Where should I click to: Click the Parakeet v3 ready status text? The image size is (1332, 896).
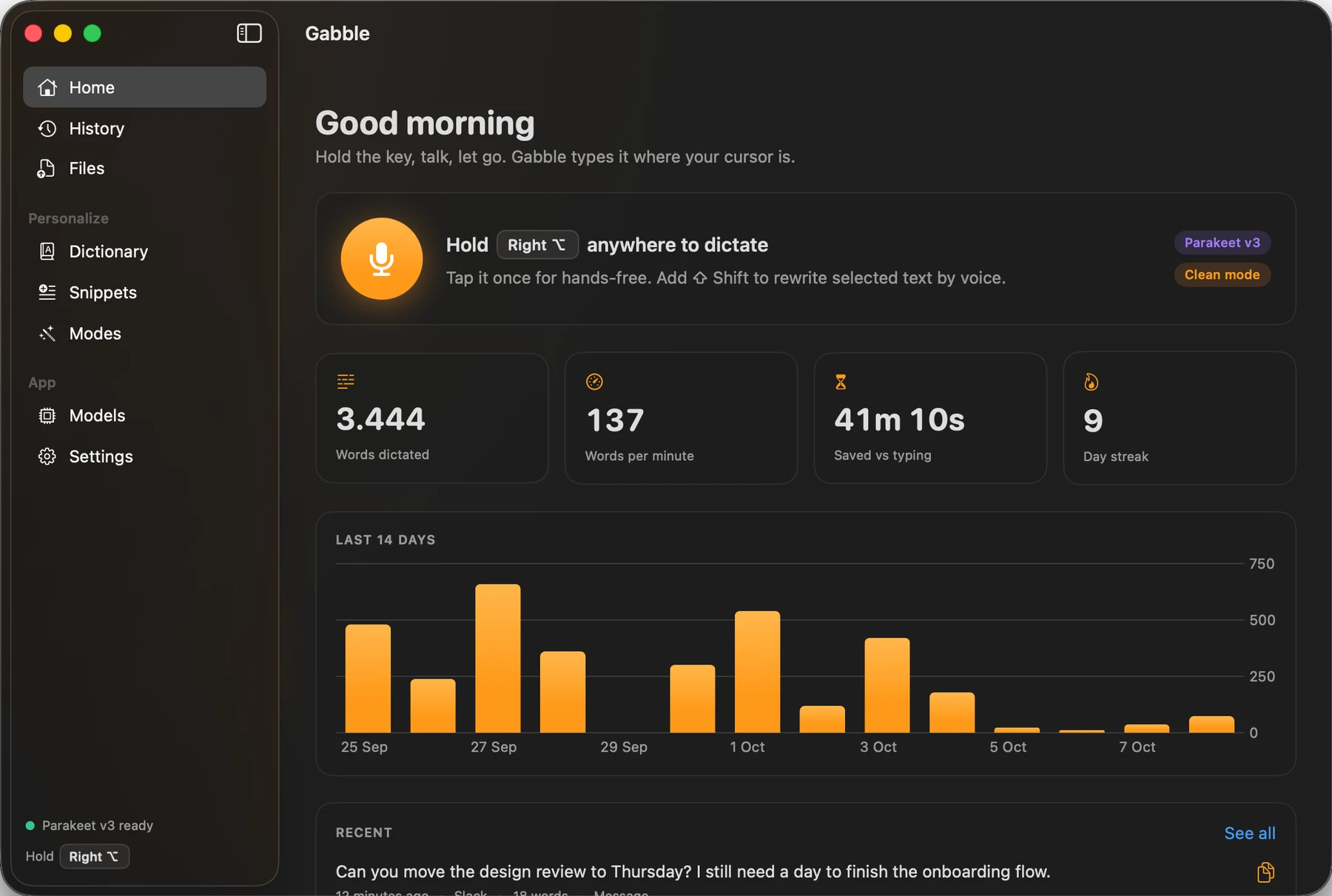(98, 826)
